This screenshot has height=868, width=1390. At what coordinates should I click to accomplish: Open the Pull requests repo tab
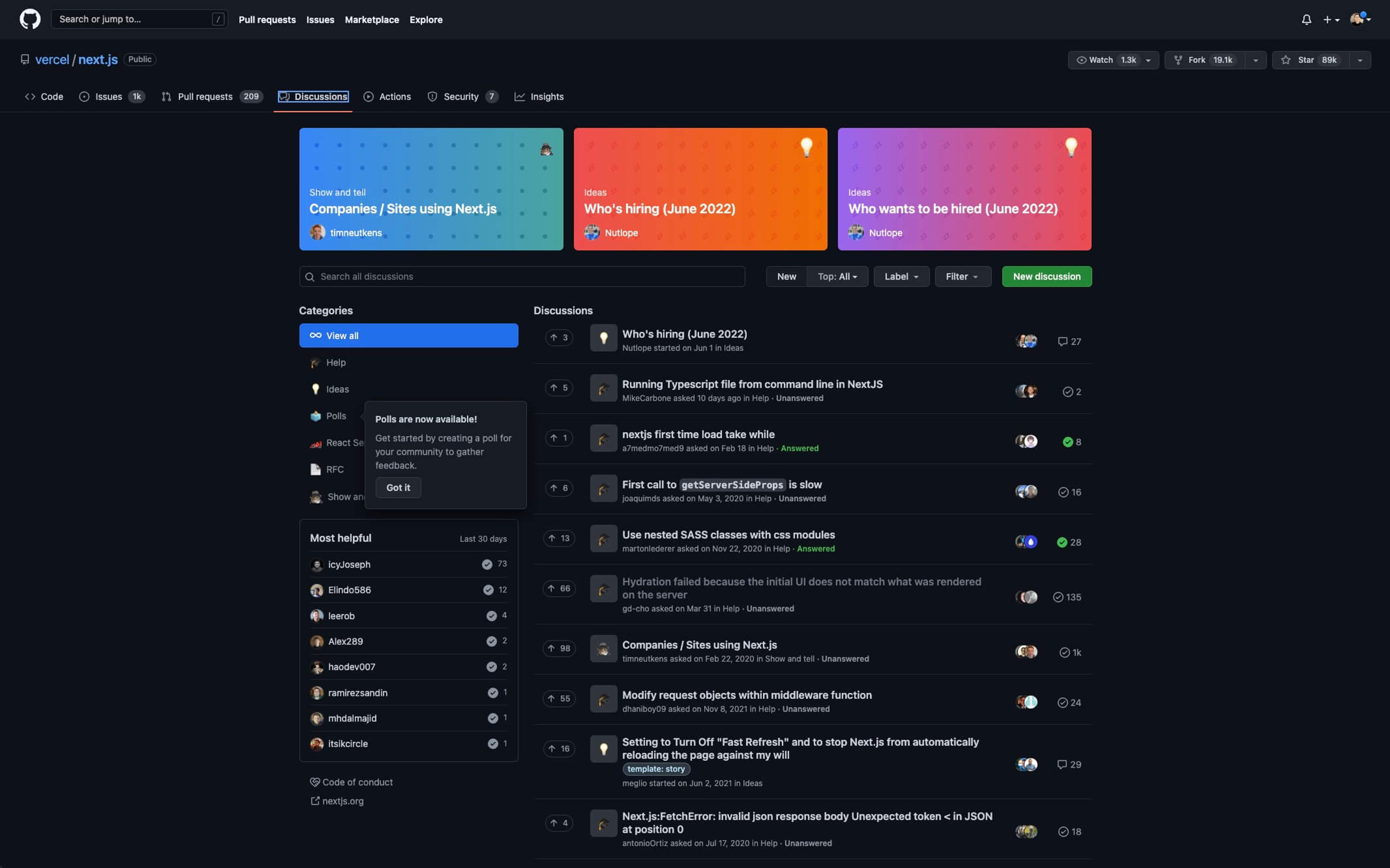coord(205,97)
